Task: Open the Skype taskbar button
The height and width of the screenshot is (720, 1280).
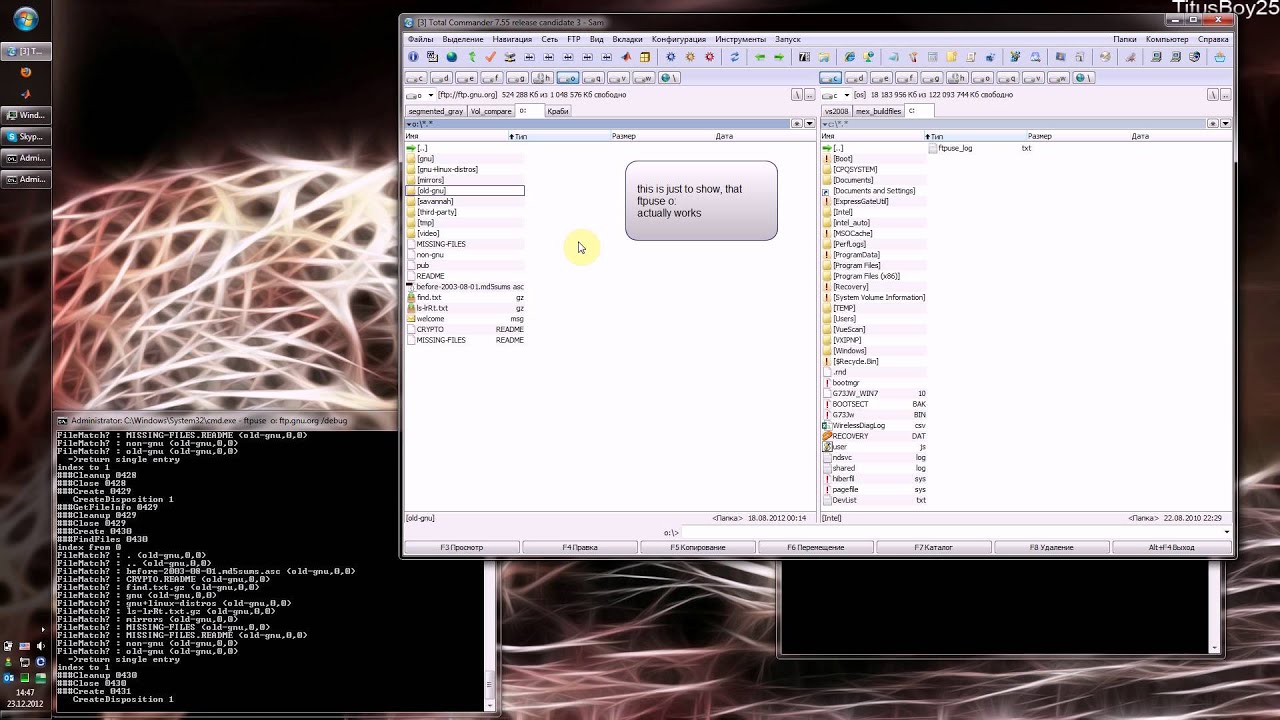Action: (27, 137)
